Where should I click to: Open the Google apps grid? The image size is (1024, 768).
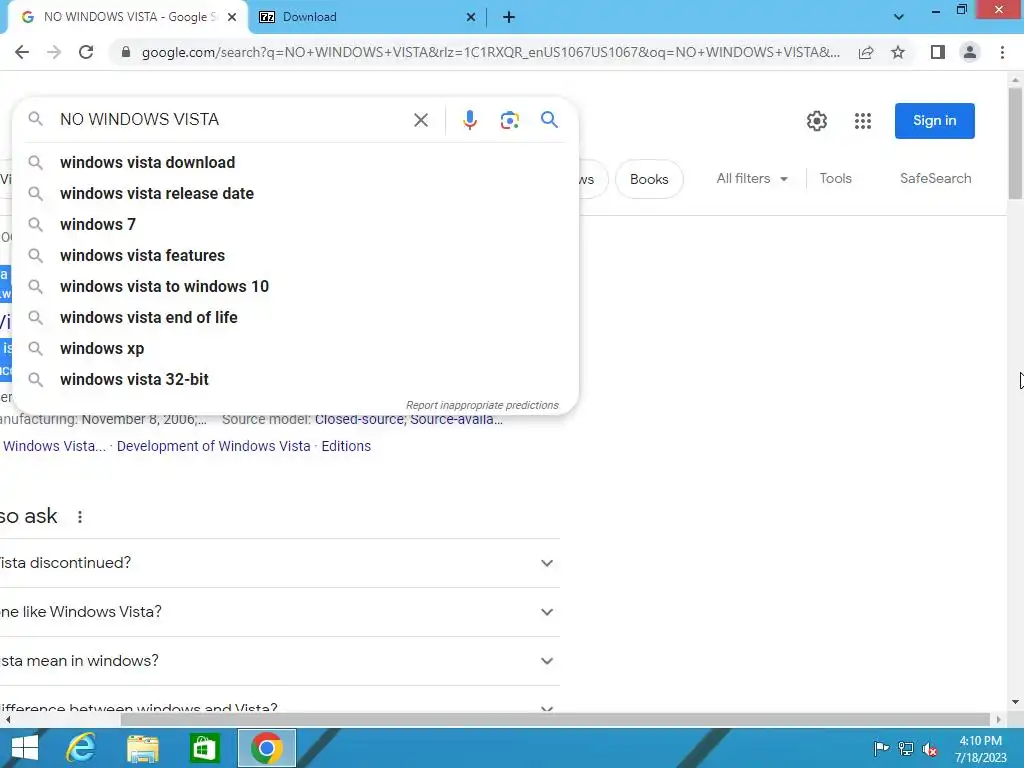tap(863, 121)
